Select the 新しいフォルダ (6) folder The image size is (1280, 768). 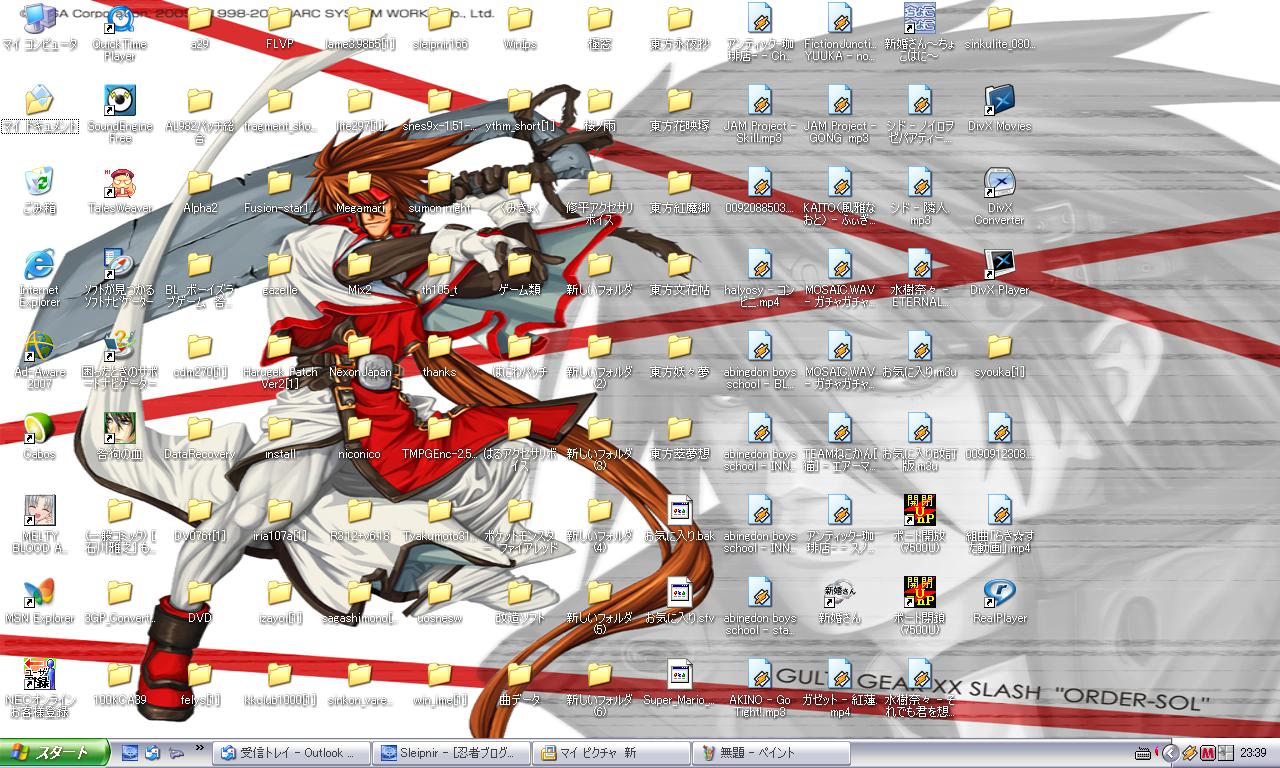coord(600,687)
